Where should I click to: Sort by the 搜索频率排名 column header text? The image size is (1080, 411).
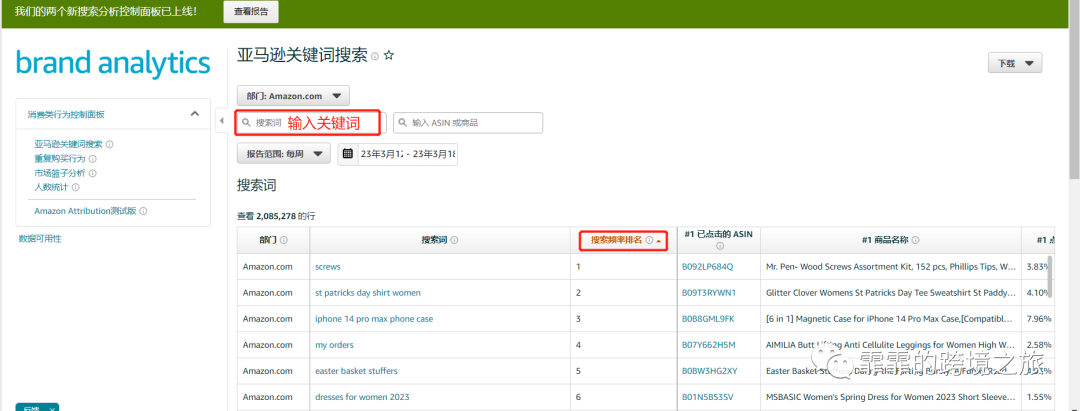coord(616,240)
